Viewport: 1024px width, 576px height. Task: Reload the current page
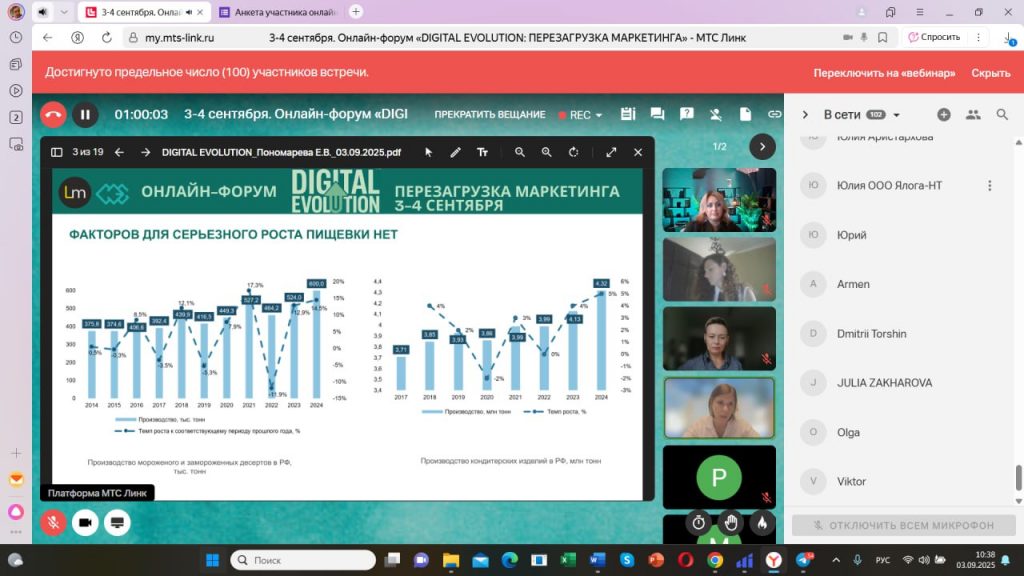107,37
